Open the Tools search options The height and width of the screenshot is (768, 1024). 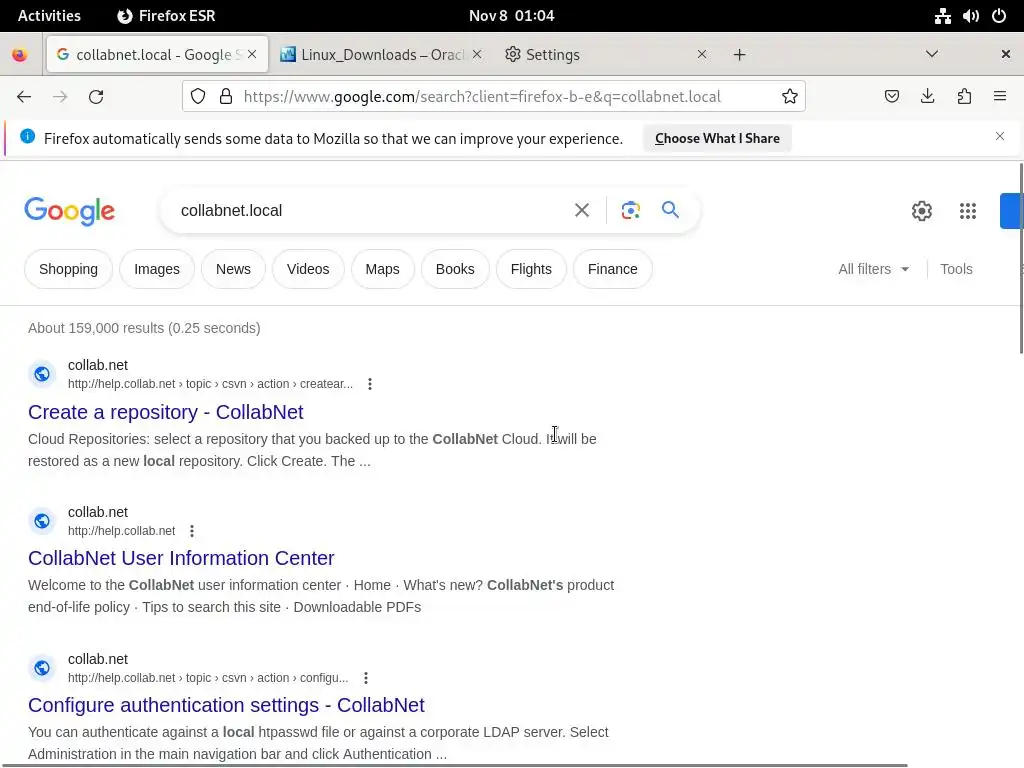click(956, 269)
